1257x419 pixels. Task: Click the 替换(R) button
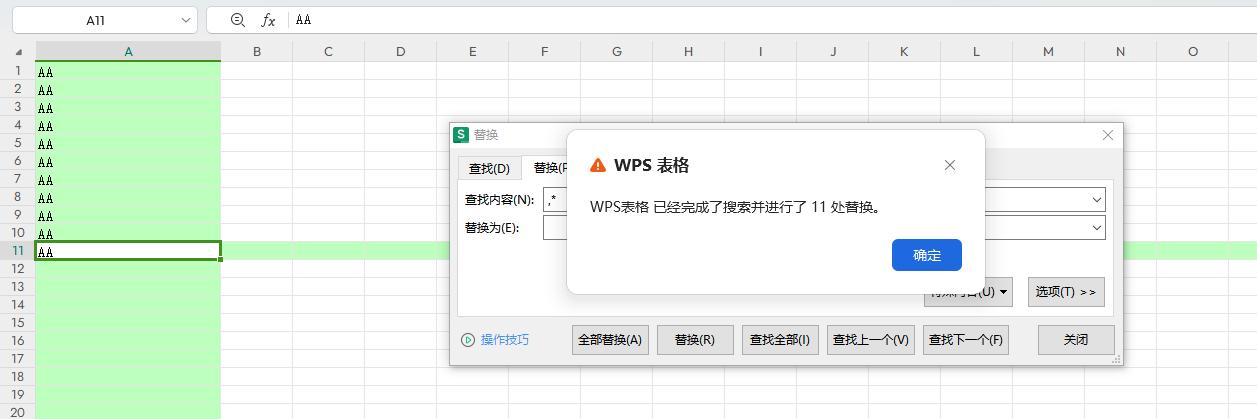point(695,340)
